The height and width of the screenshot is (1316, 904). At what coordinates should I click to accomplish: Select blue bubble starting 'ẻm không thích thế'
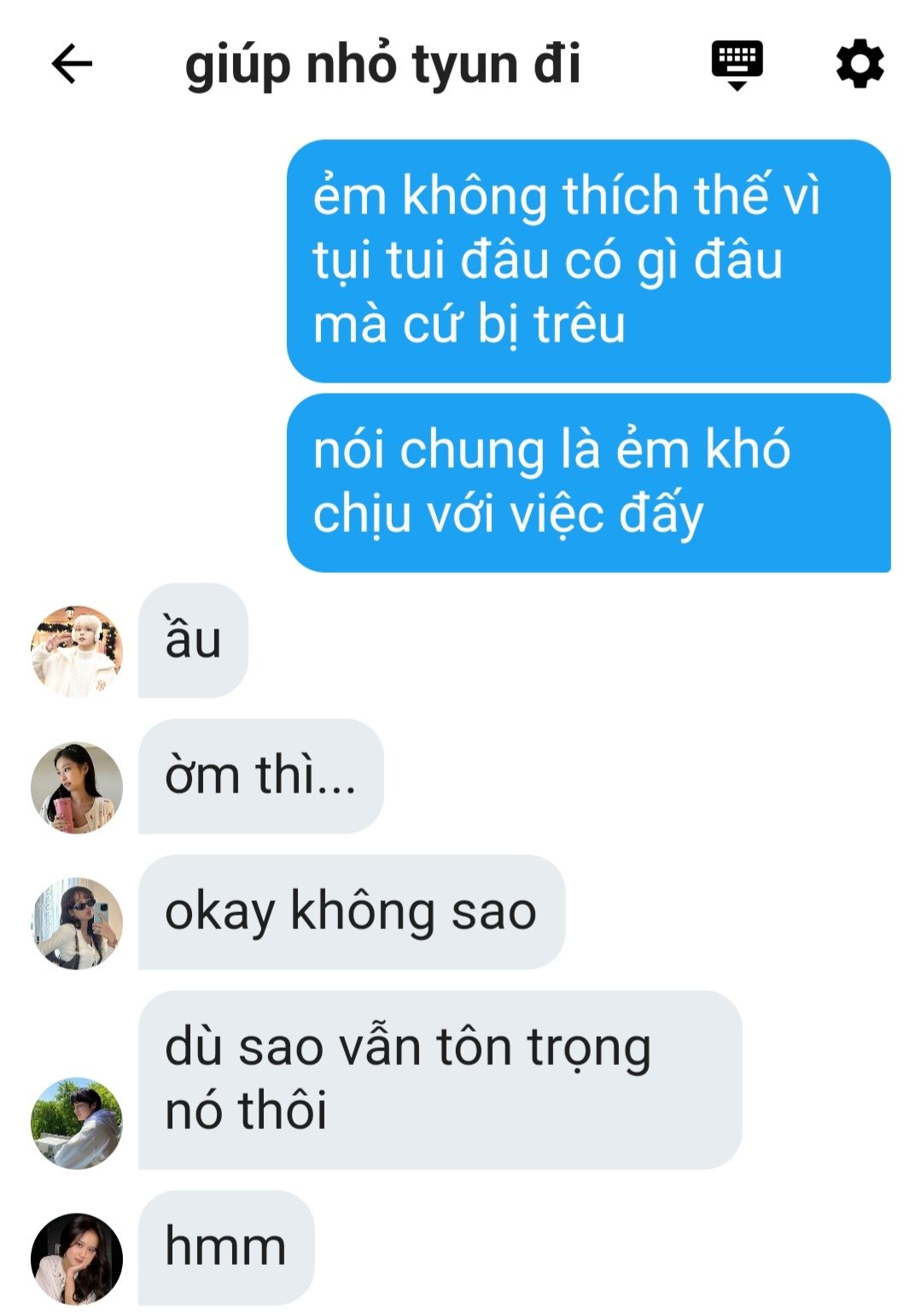[588, 261]
